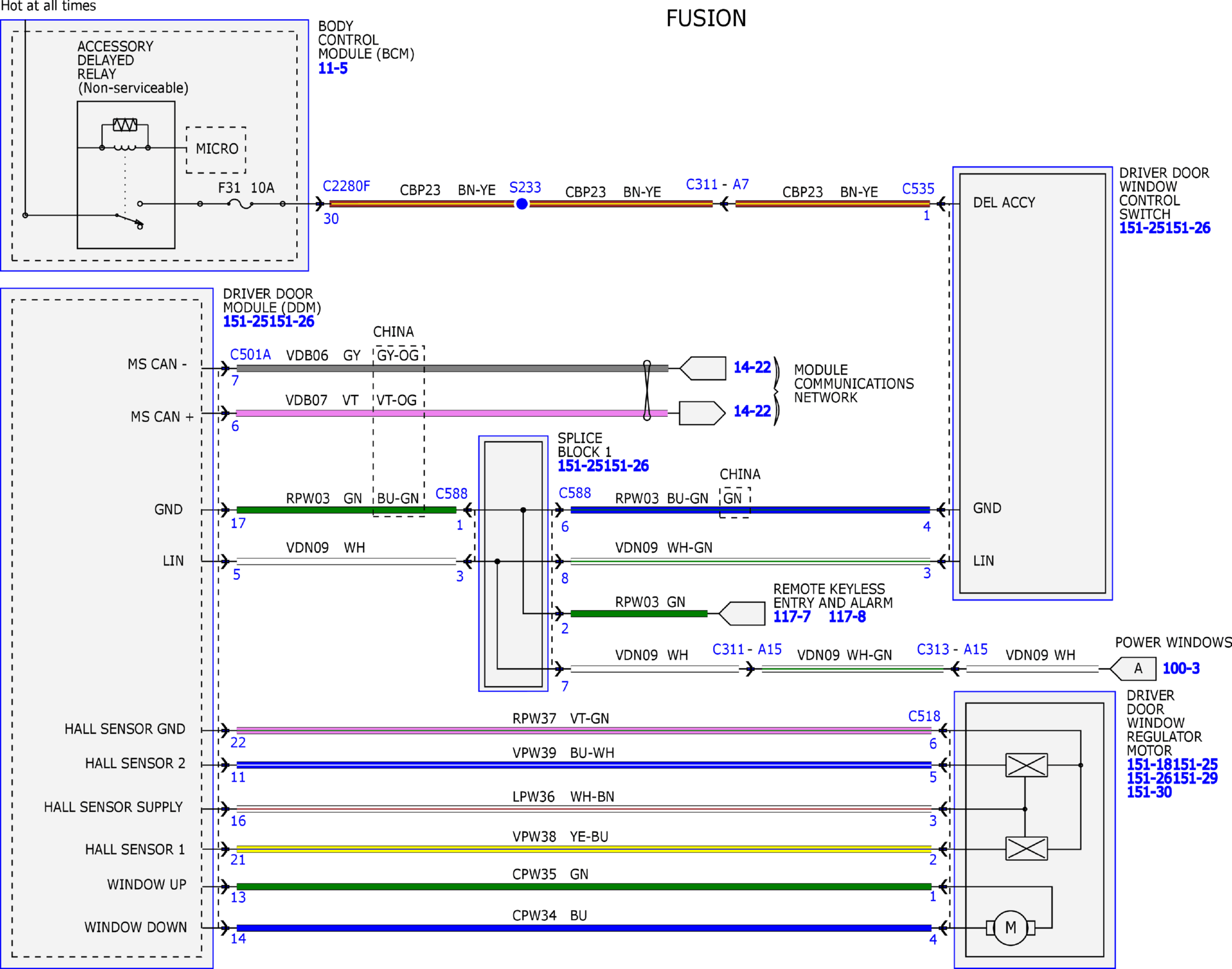Screen dimensions: 1232x969
Task: Click the DEL ACCY pin label
Action: pyautogui.click(x=1004, y=202)
